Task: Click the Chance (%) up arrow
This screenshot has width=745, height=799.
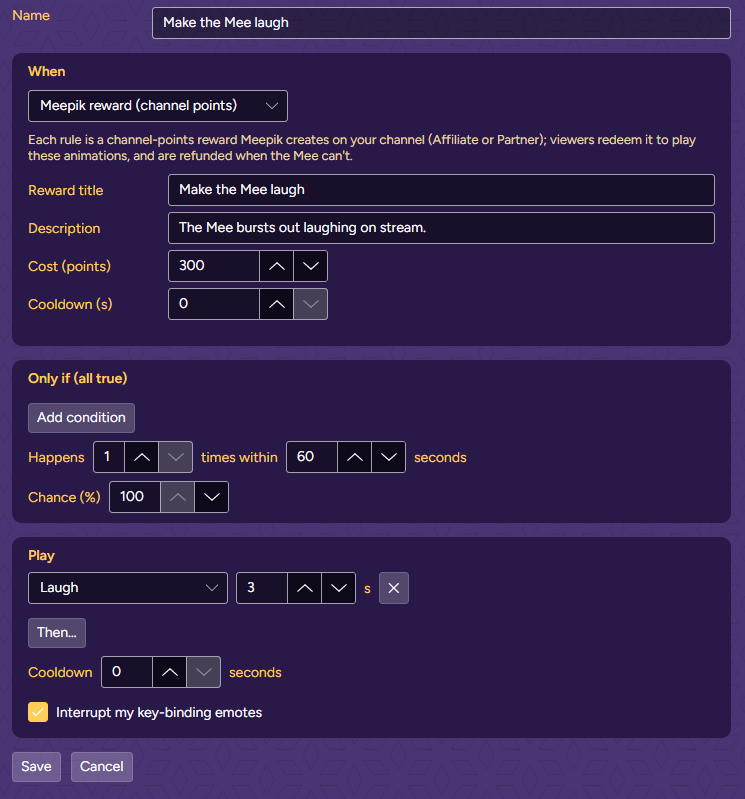Action: click(177, 497)
